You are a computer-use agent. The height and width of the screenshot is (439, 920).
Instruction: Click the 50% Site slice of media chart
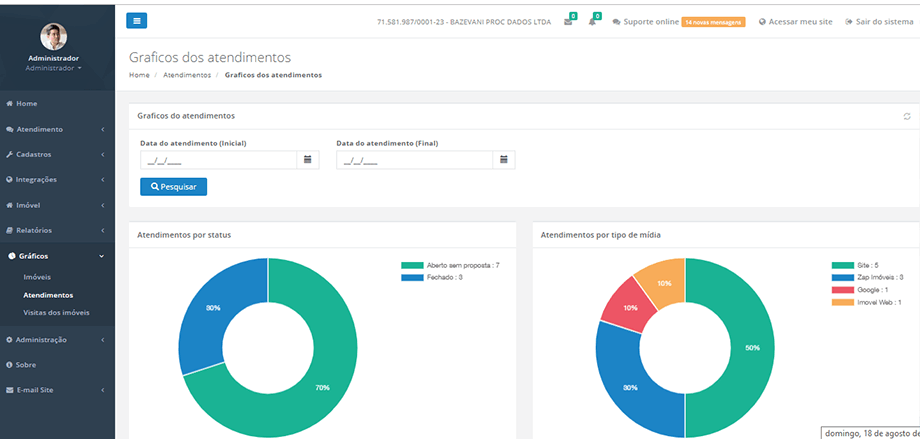(753, 348)
